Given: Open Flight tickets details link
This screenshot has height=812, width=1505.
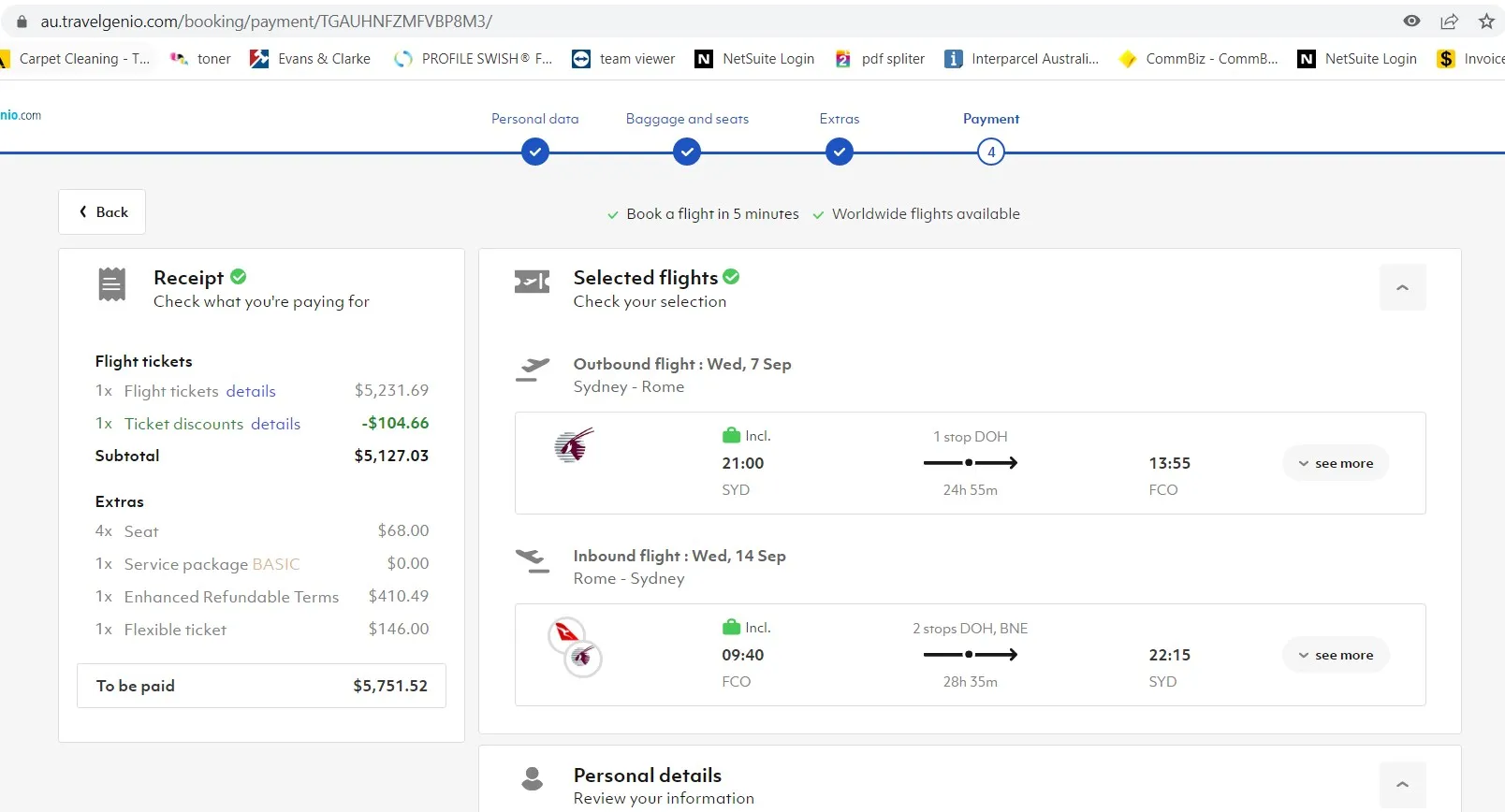Looking at the screenshot, I should point(251,391).
